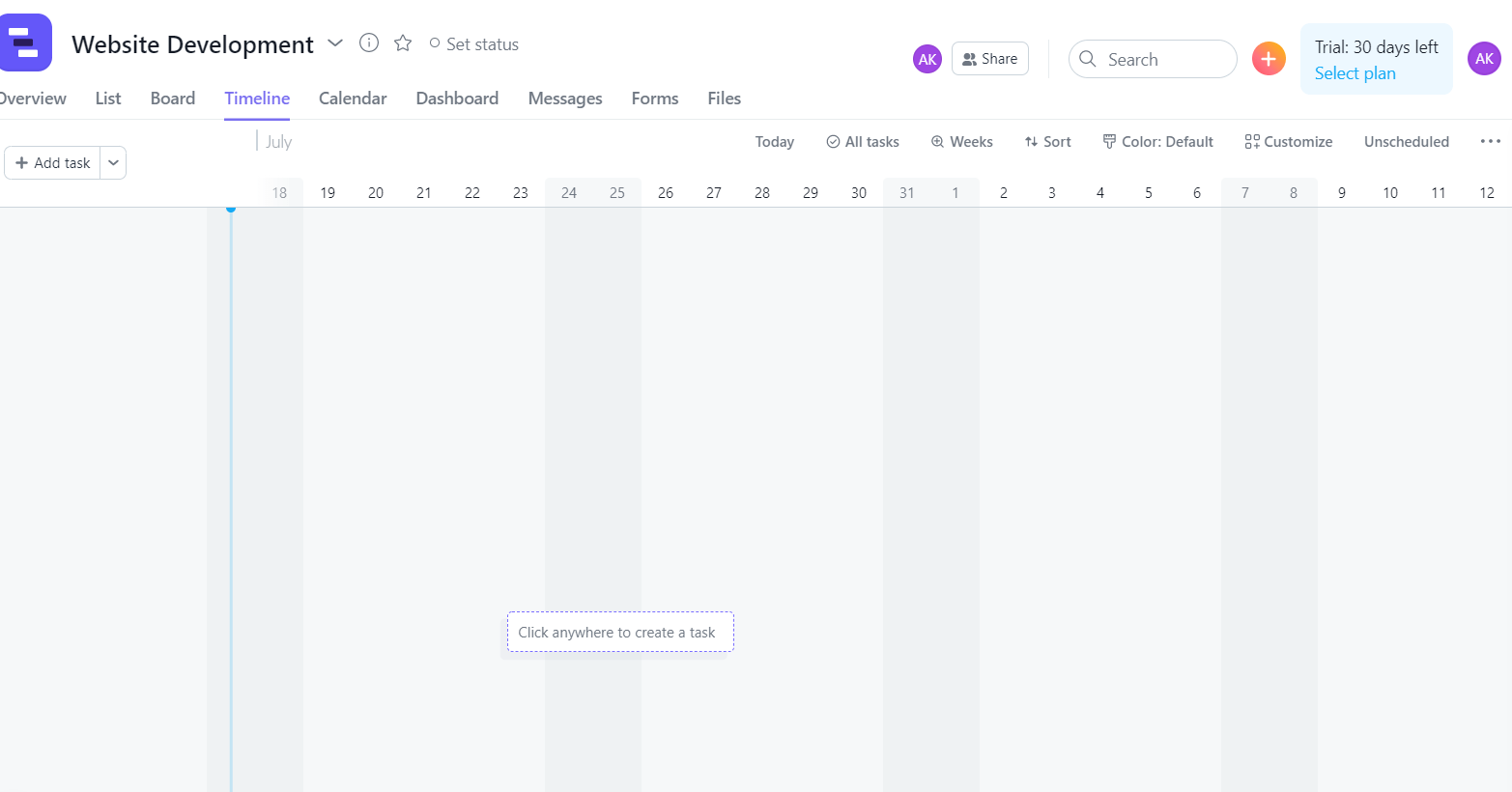Switch to the Board tab
This screenshot has width=1512, height=792.
172,98
